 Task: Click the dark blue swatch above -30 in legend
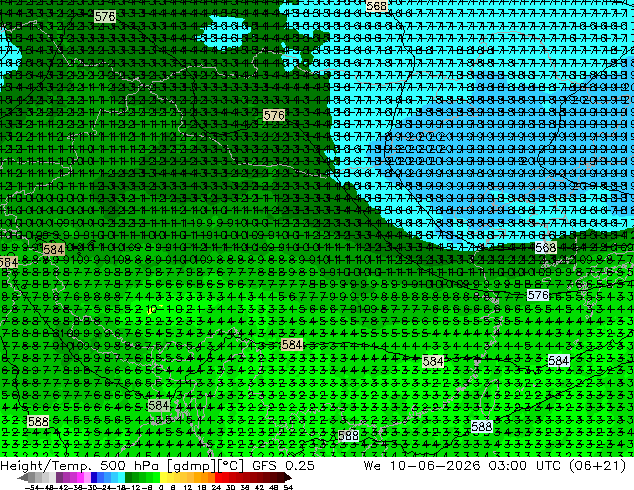94,477
